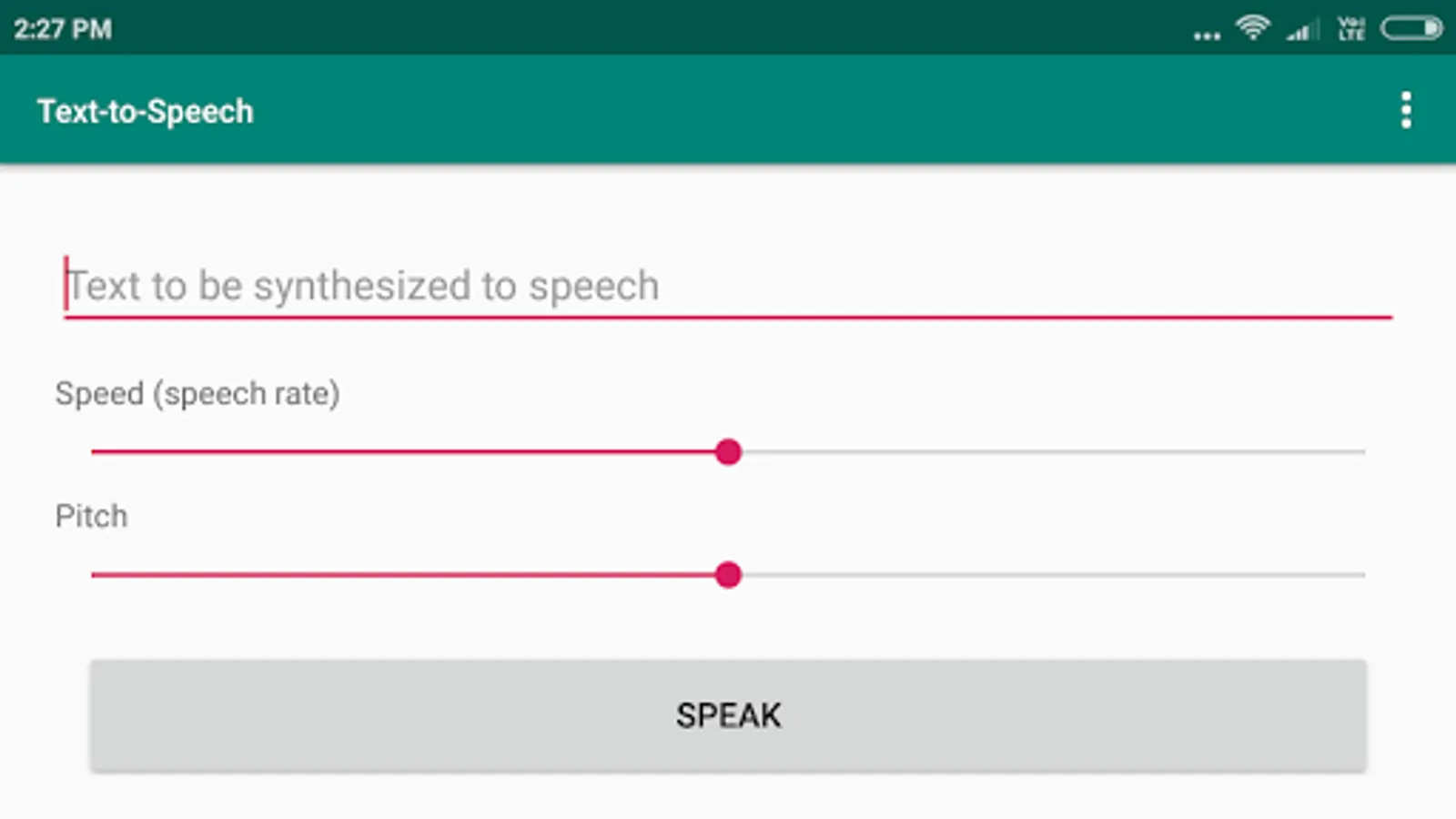Tap the three-dot notification indicator in status bar

click(1207, 36)
